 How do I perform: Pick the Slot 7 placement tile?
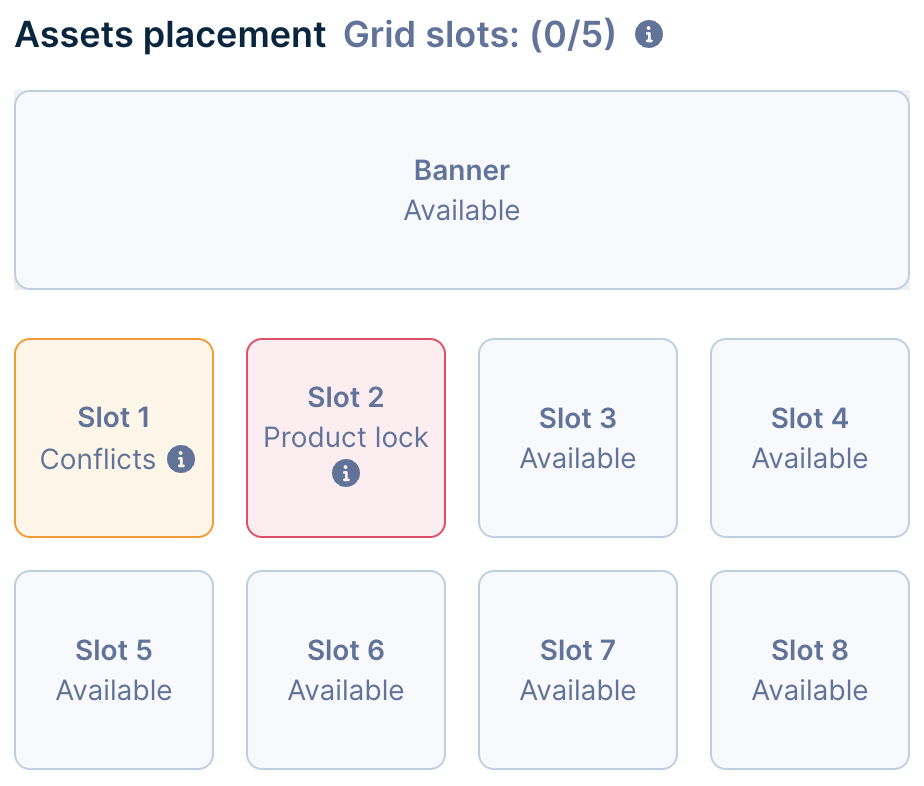pos(578,670)
